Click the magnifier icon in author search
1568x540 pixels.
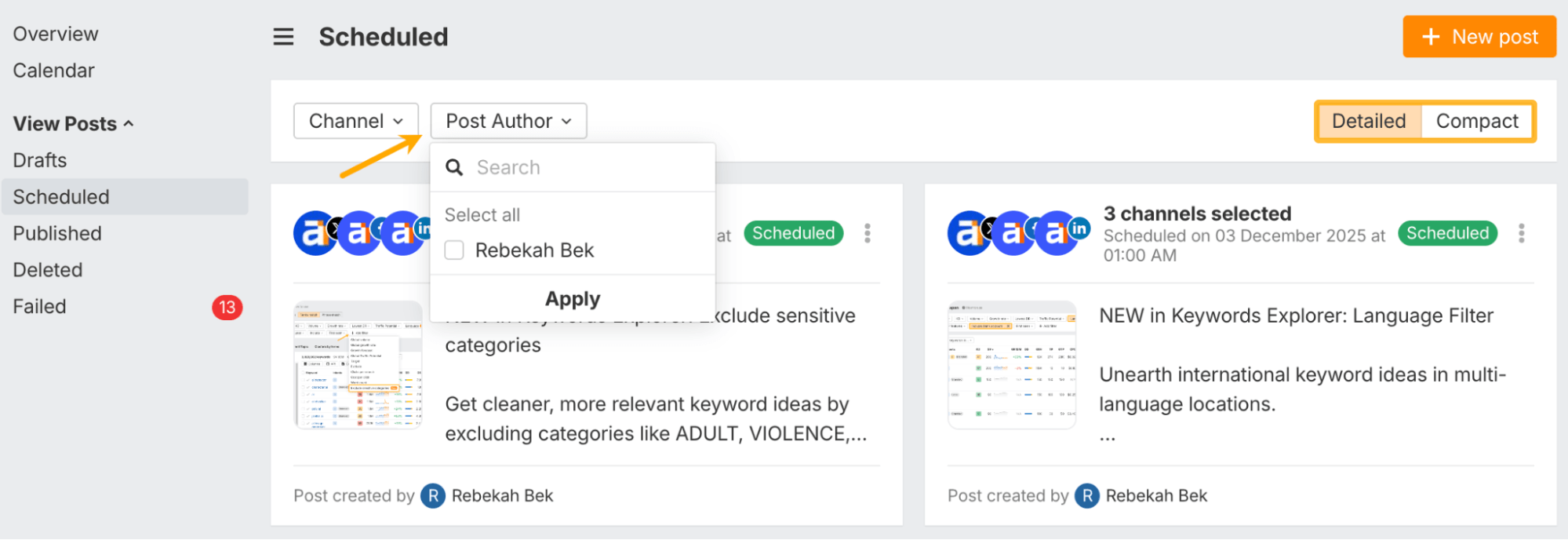tap(454, 167)
